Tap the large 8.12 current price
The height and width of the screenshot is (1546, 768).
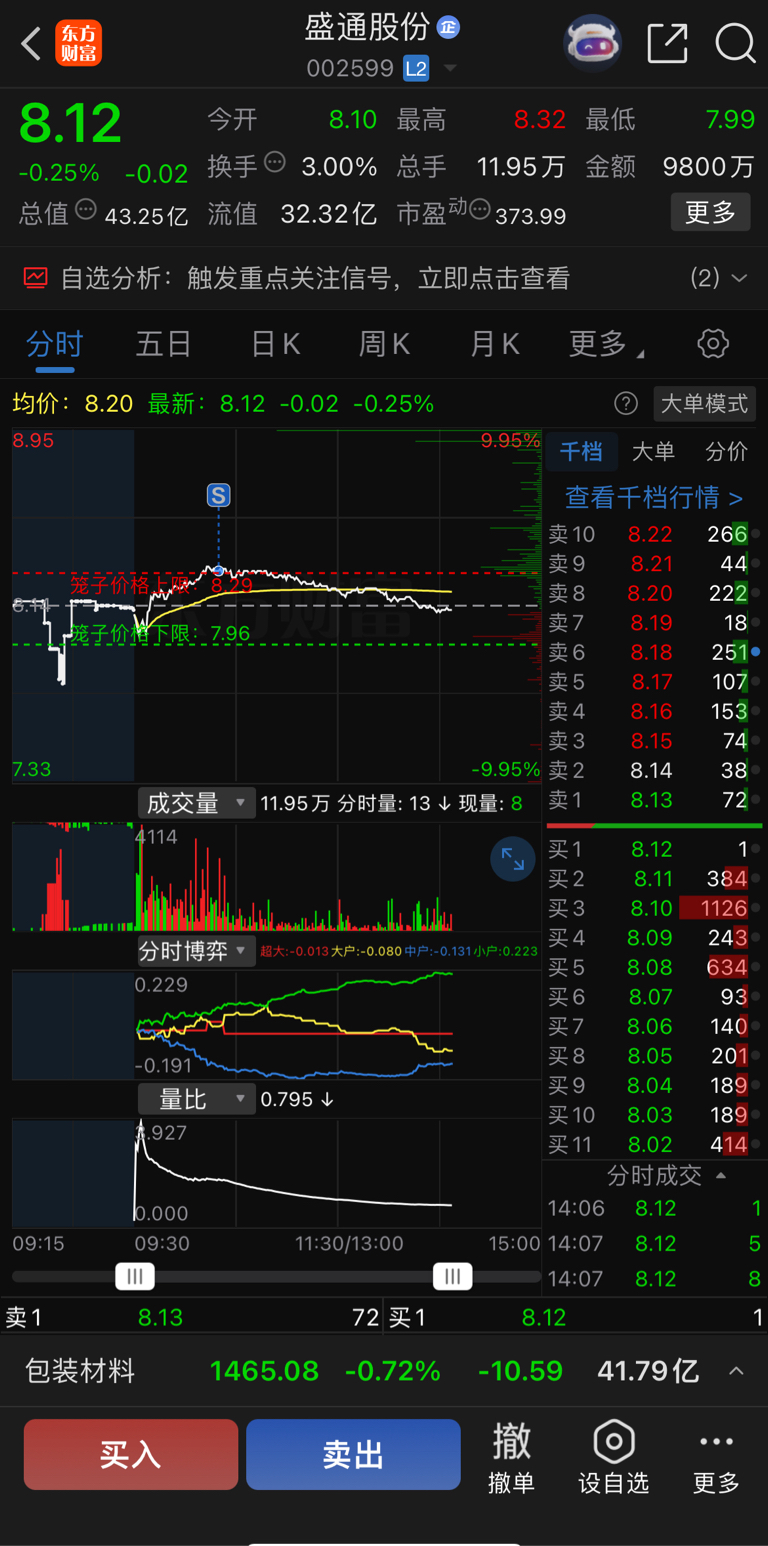click(70, 123)
